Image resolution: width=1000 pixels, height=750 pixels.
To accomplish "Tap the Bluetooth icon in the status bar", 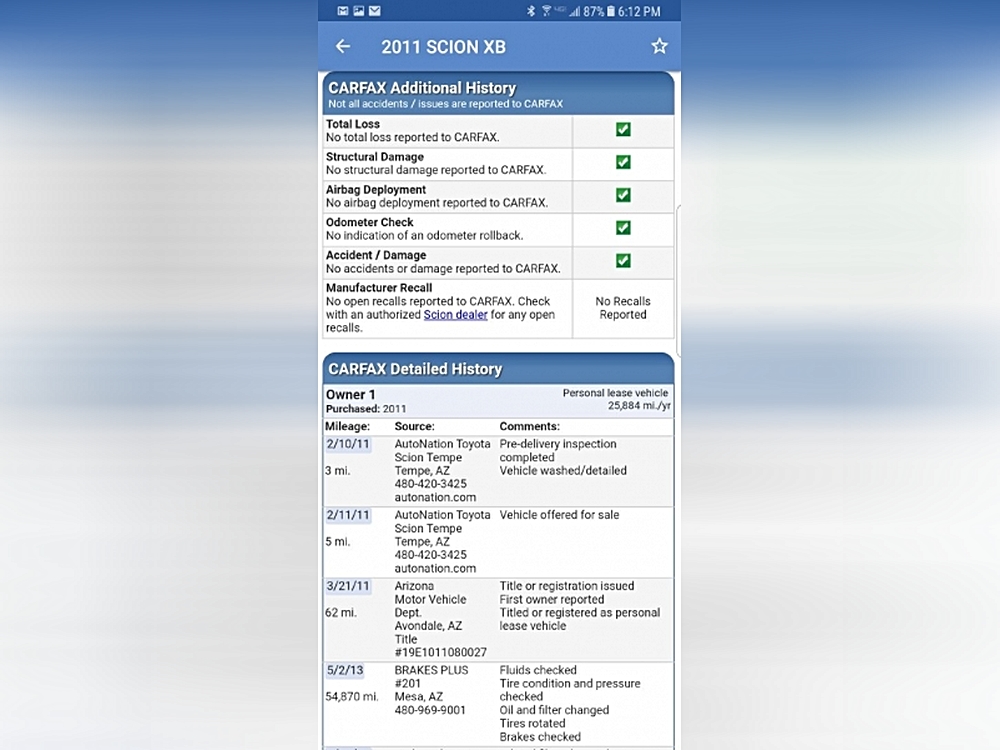I will point(531,11).
